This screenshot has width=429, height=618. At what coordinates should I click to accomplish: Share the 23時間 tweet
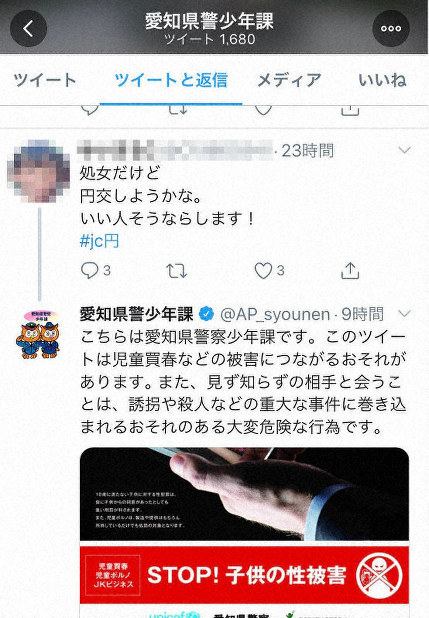(x=350, y=270)
